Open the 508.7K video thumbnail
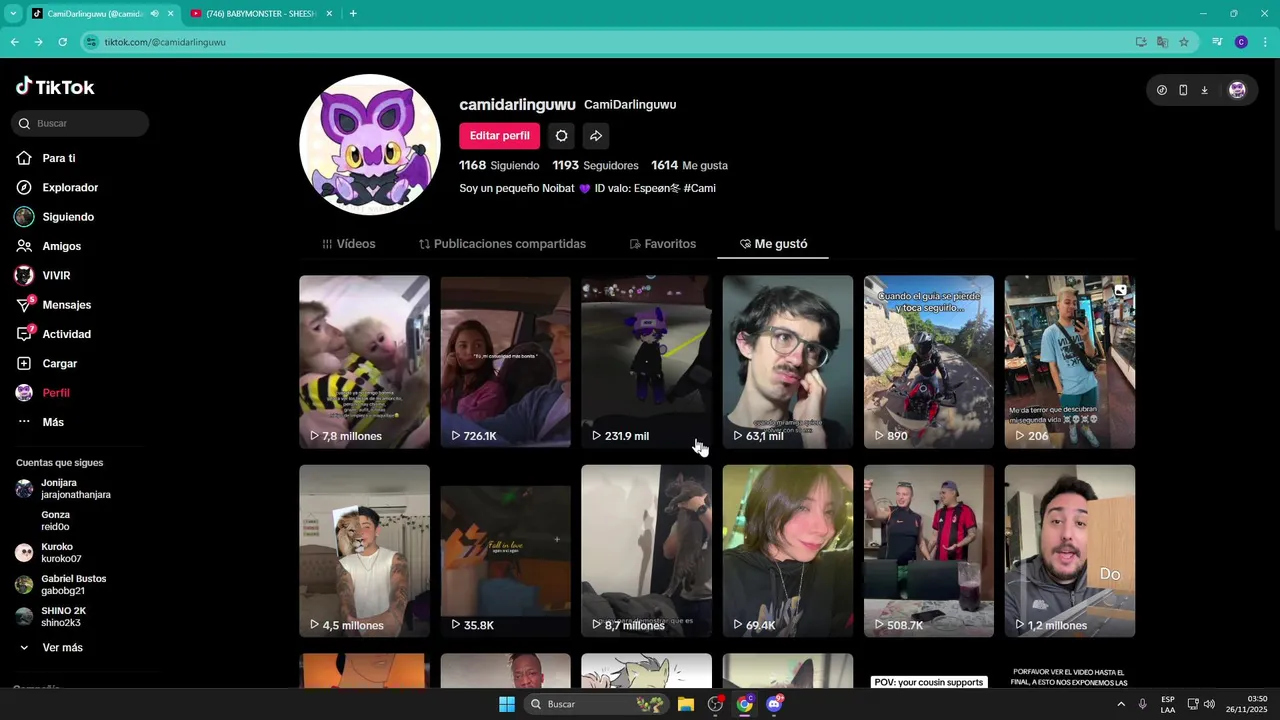1280x720 pixels. 928,551
